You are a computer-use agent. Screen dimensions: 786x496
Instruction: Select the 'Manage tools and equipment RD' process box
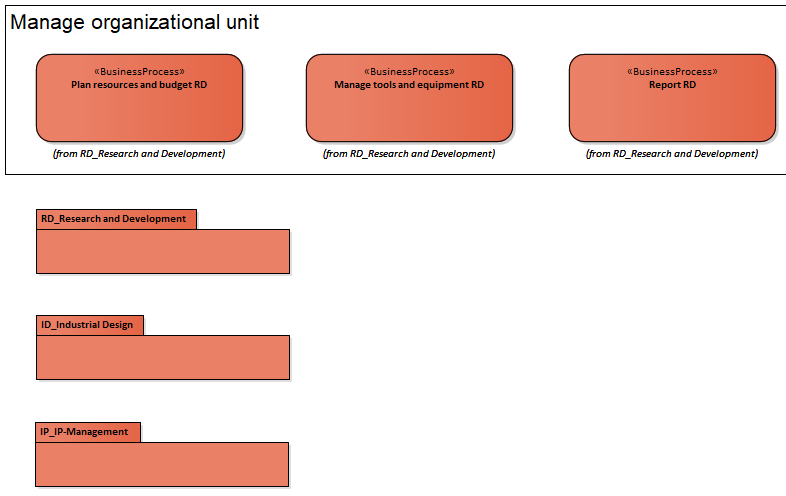coord(409,112)
